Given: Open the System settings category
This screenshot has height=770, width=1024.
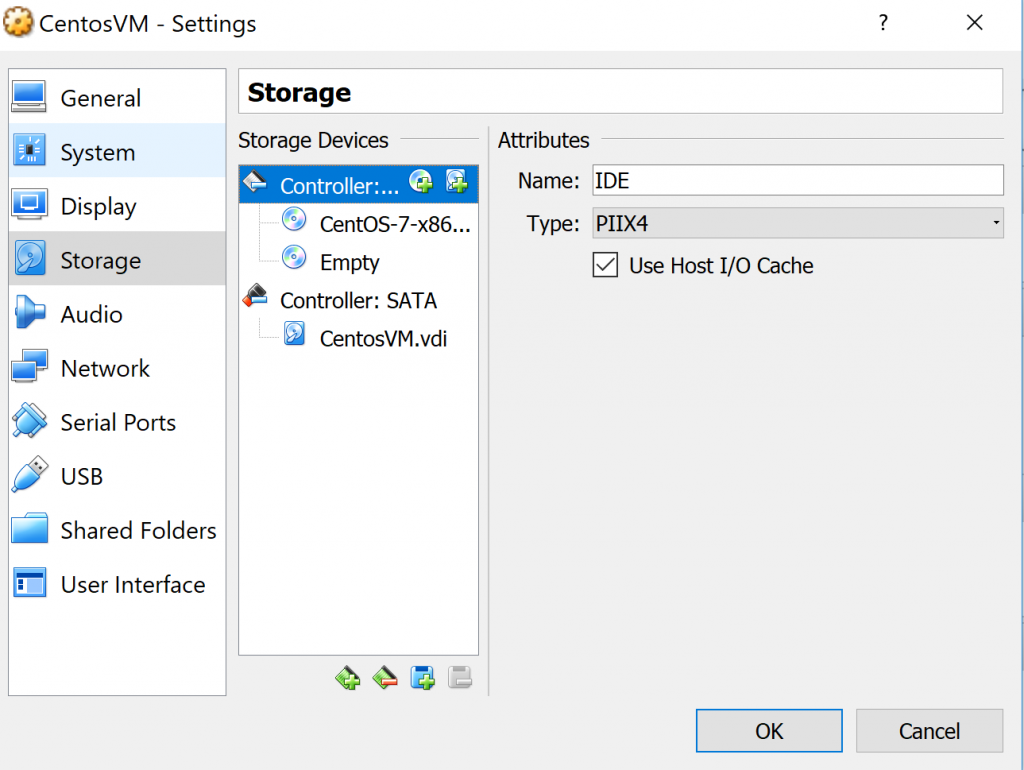Looking at the screenshot, I should click(x=118, y=152).
